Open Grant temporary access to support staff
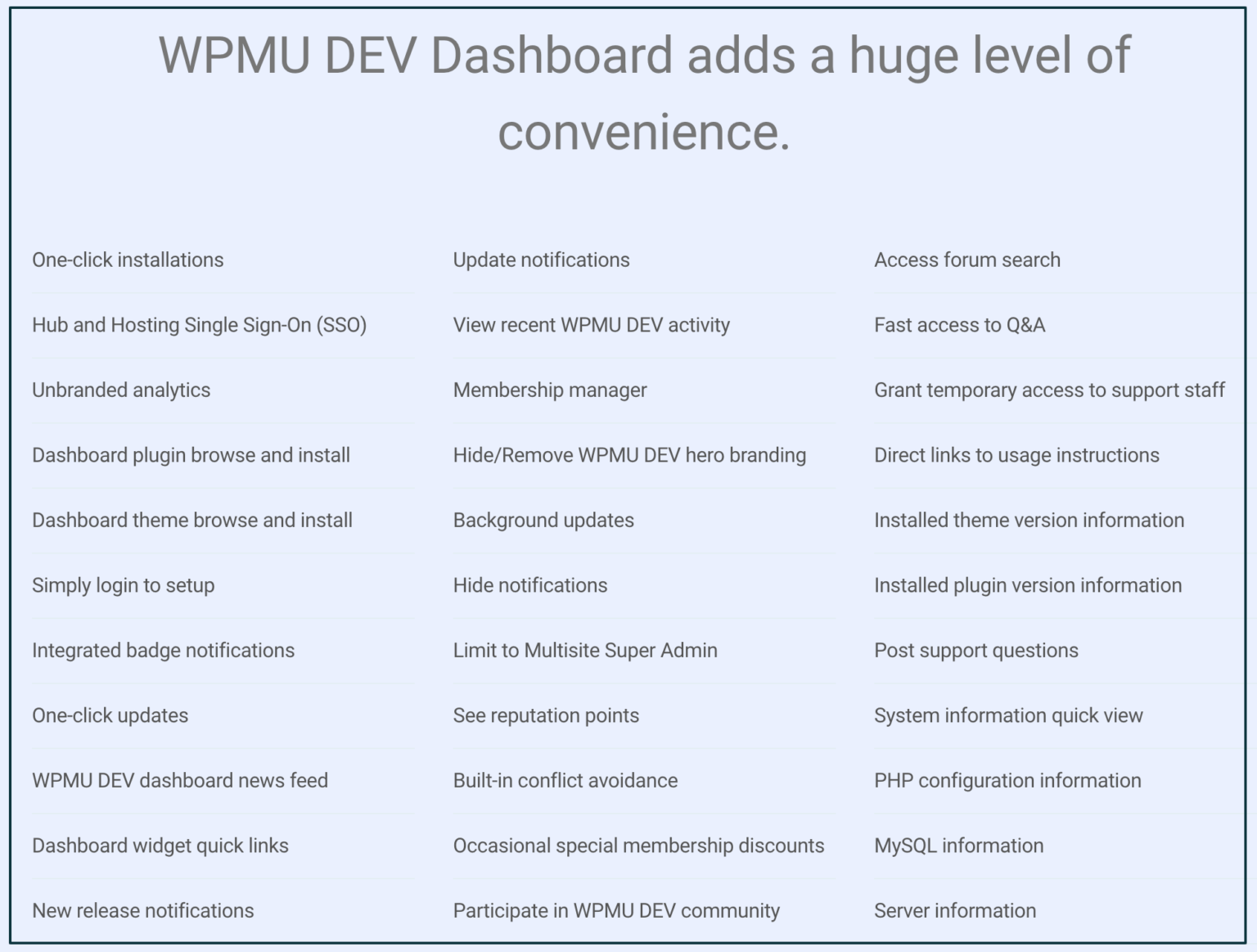The image size is (1257, 952). pyautogui.click(x=1050, y=390)
